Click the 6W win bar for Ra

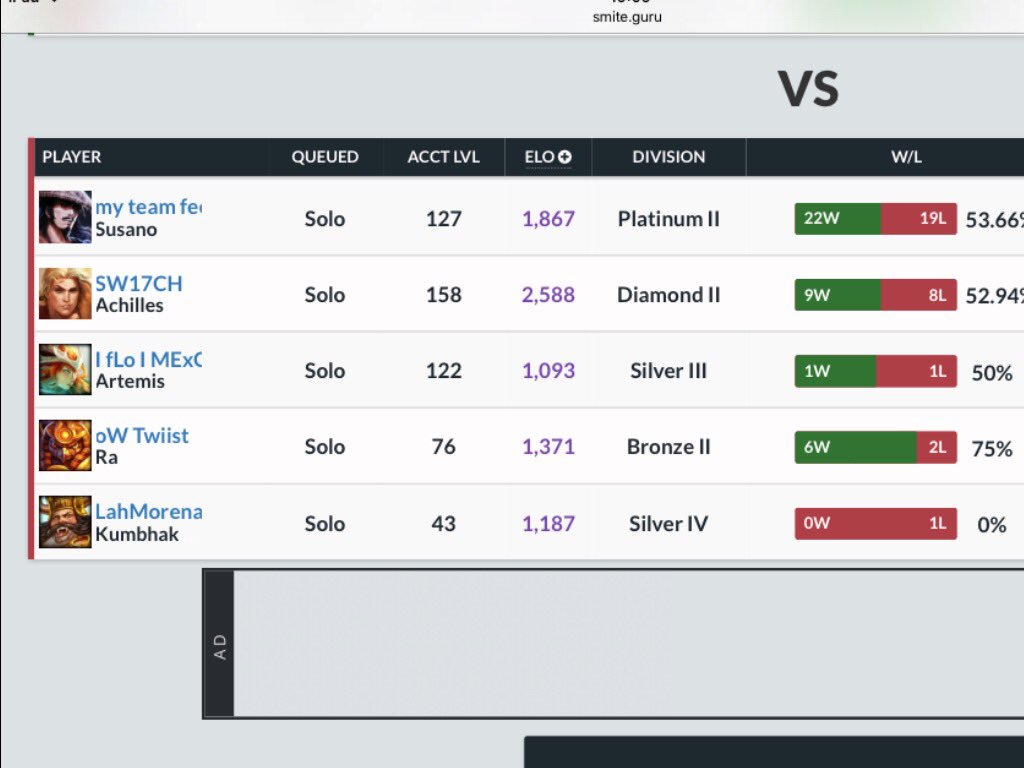(x=856, y=447)
